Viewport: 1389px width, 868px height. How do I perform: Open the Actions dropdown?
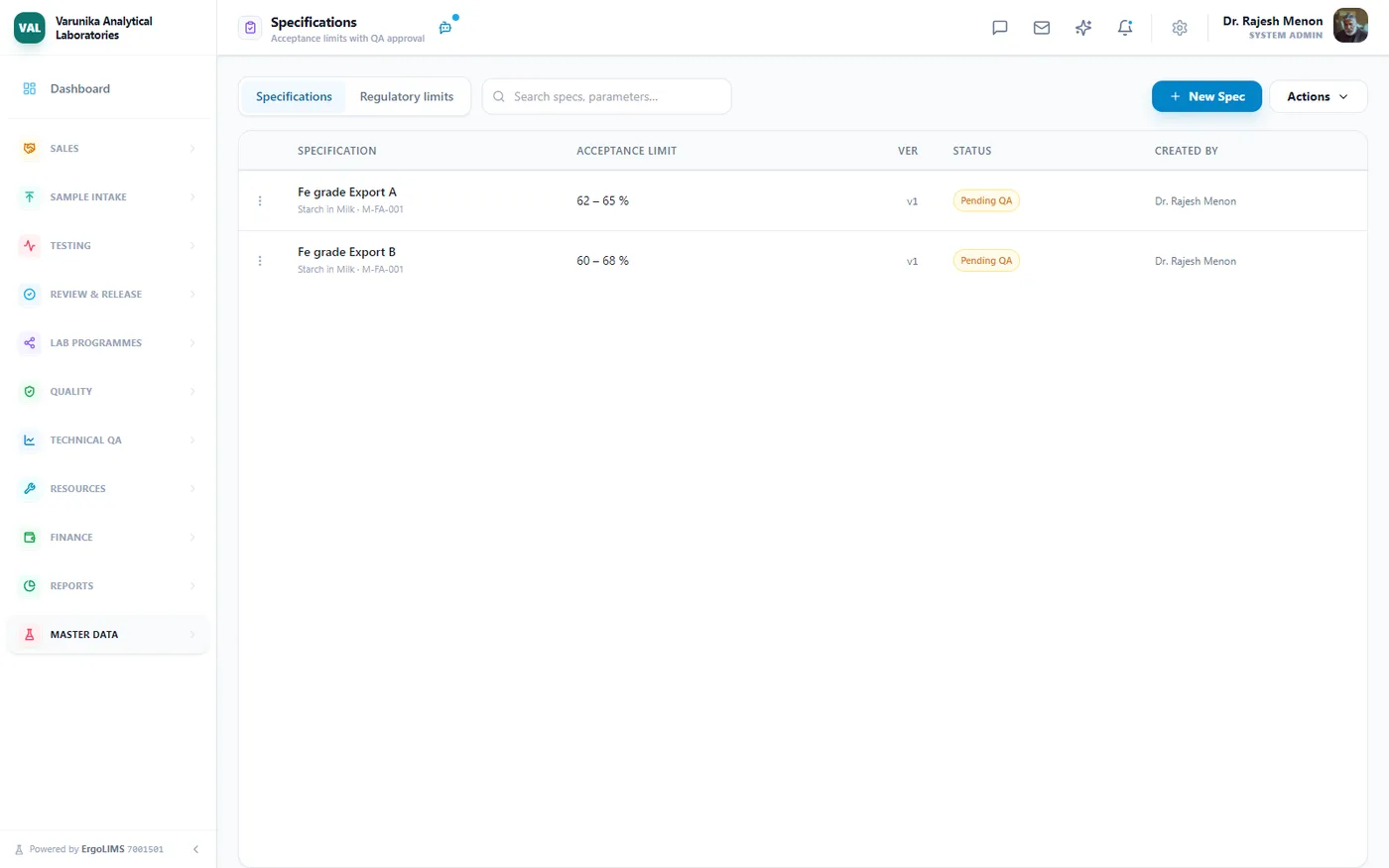(1318, 96)
